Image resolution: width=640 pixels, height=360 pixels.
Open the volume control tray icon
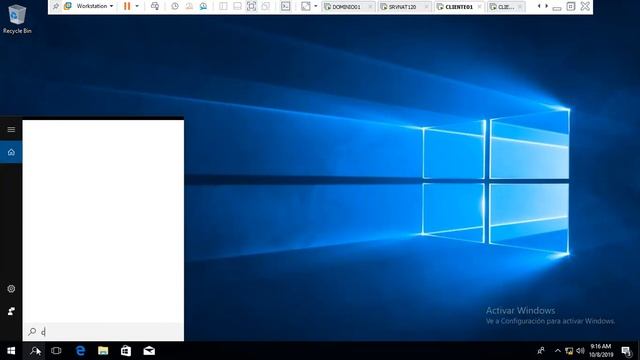coord(580,351)
